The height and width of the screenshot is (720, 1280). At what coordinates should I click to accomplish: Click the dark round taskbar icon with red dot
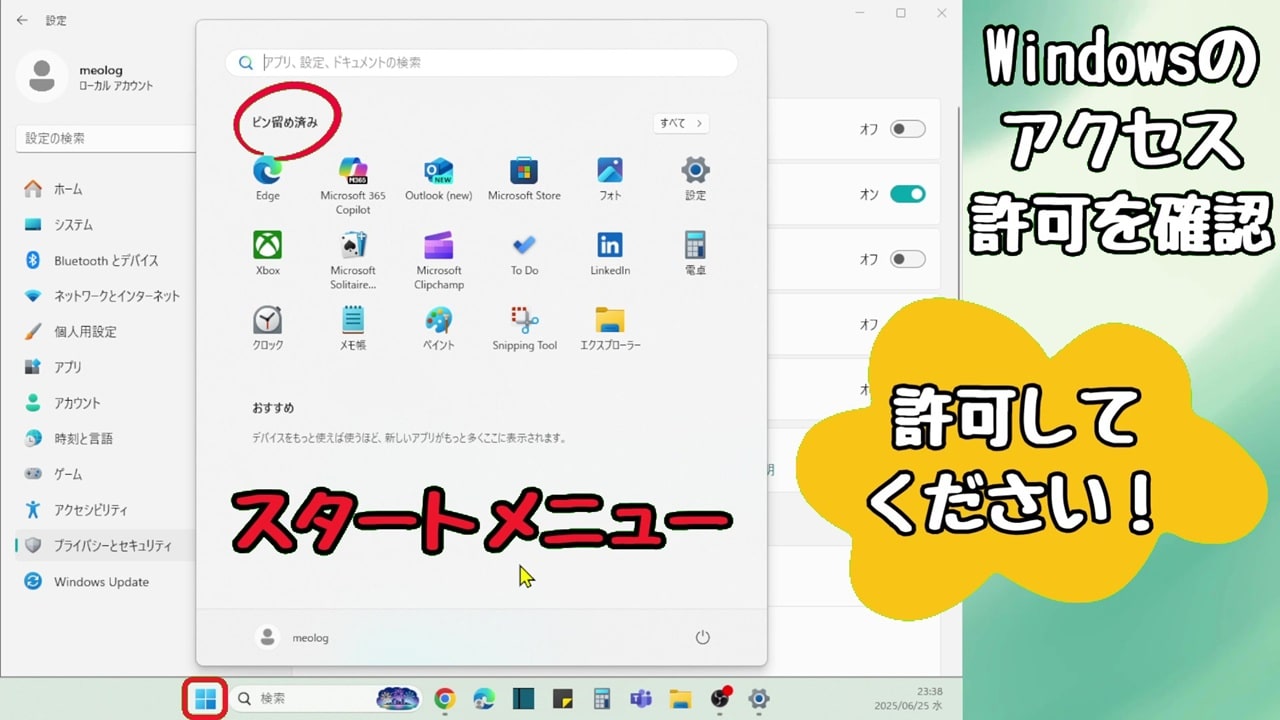(721, 698)
